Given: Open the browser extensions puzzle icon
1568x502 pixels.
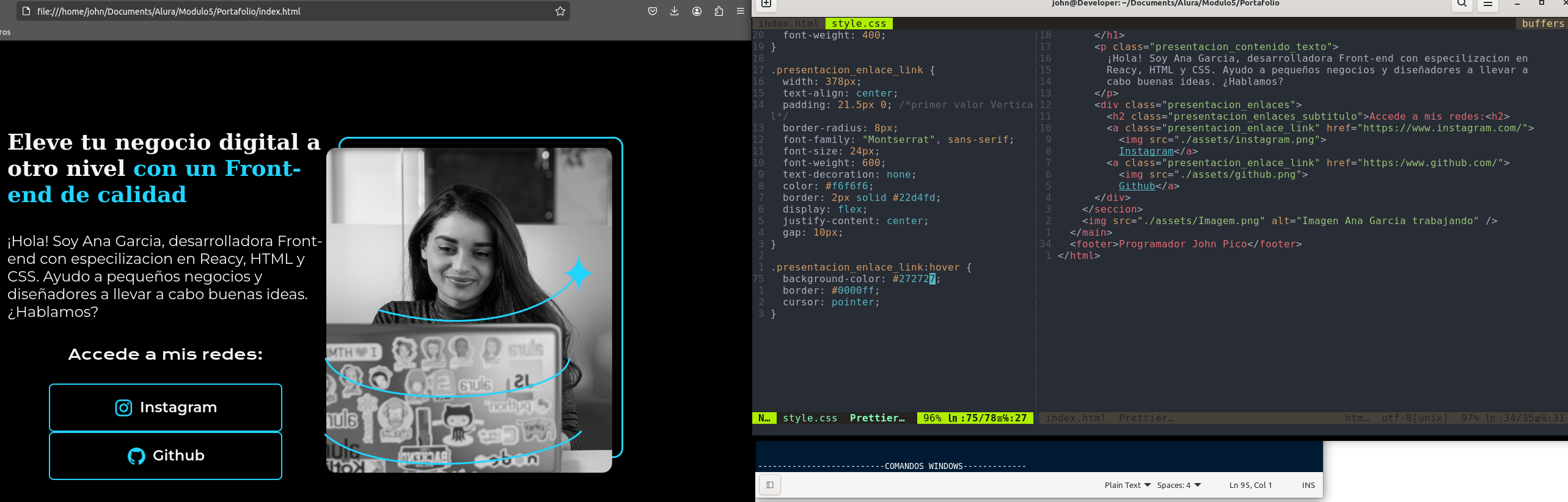Looking at the screenshot, I should pos(719,11).
